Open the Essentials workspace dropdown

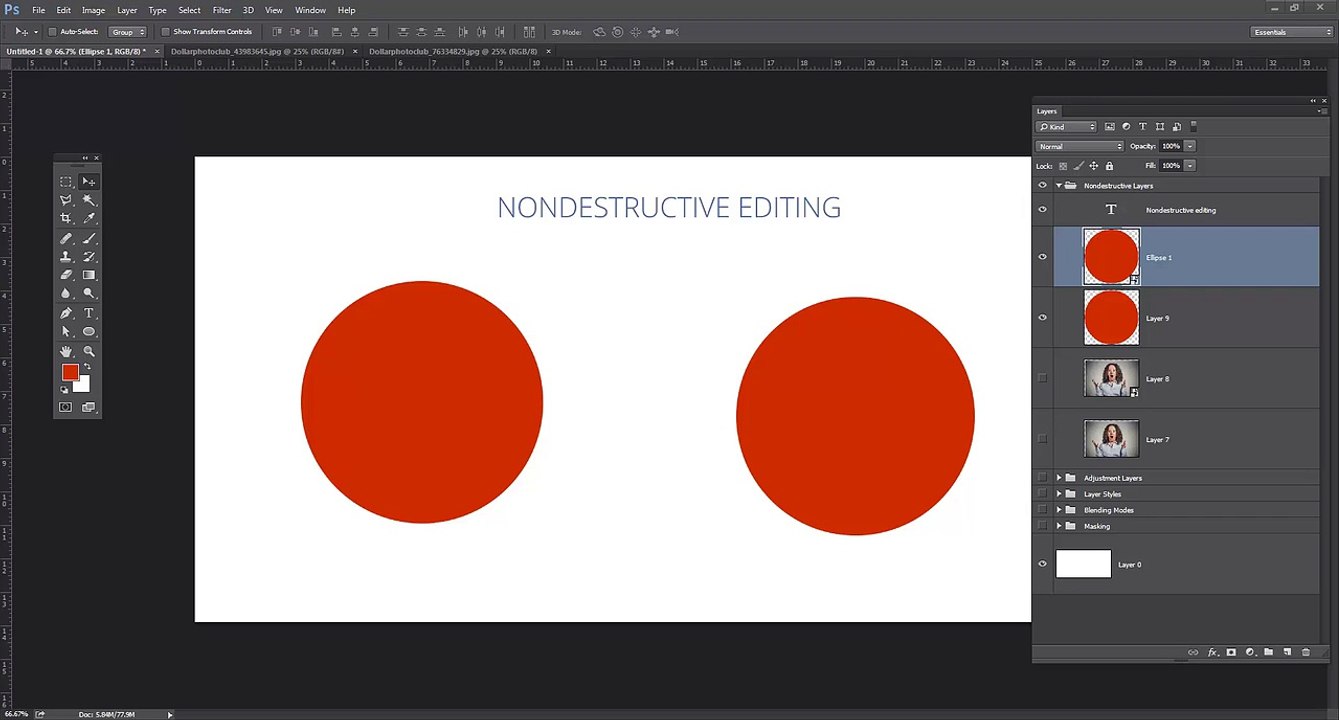pyautogui.click(x=1292, y=32)
